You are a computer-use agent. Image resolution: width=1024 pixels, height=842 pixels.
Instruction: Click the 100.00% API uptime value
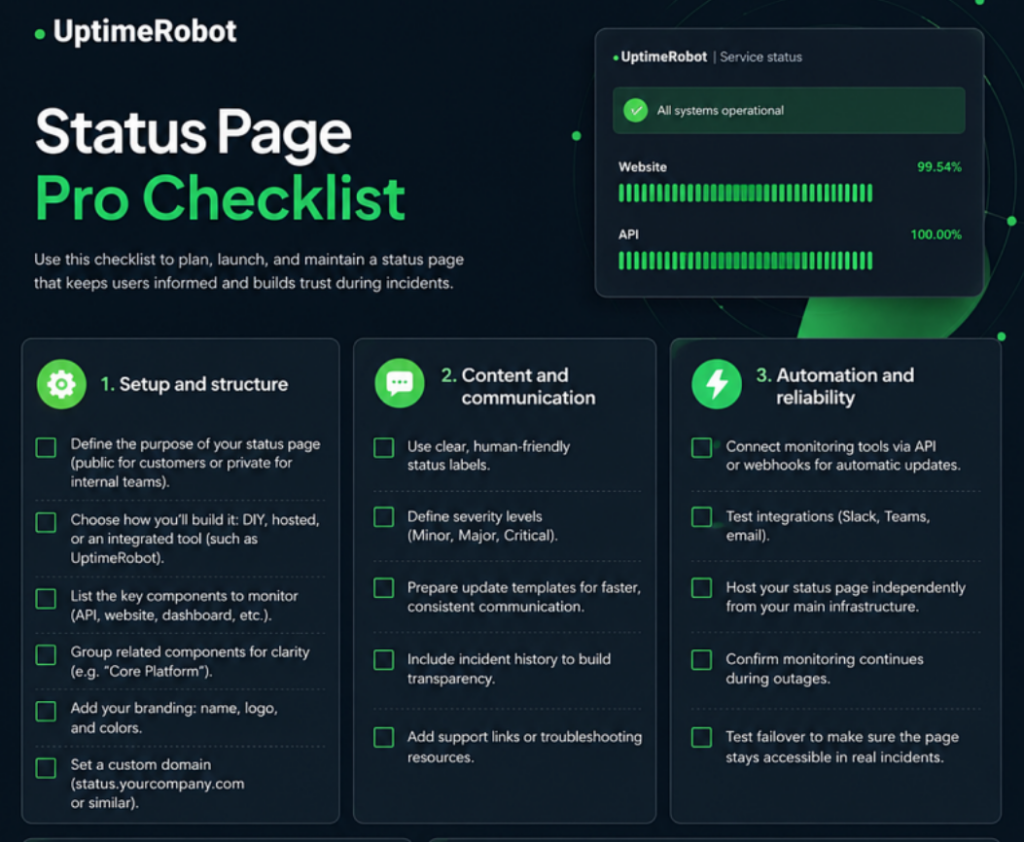pos(936,235)
